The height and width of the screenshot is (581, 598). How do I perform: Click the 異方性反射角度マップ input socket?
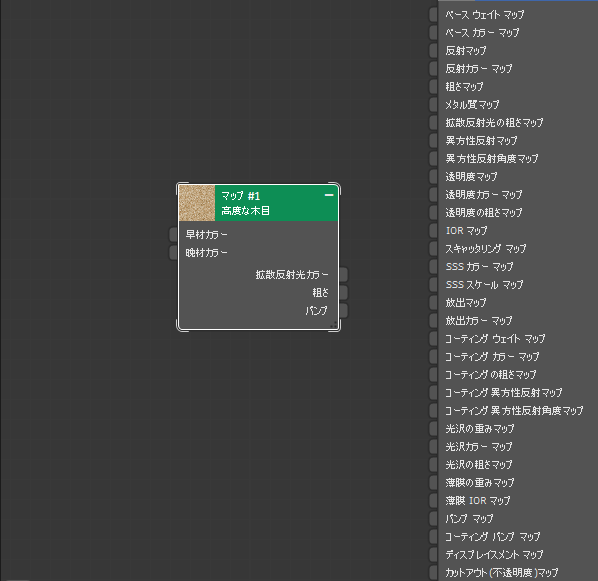434,158
